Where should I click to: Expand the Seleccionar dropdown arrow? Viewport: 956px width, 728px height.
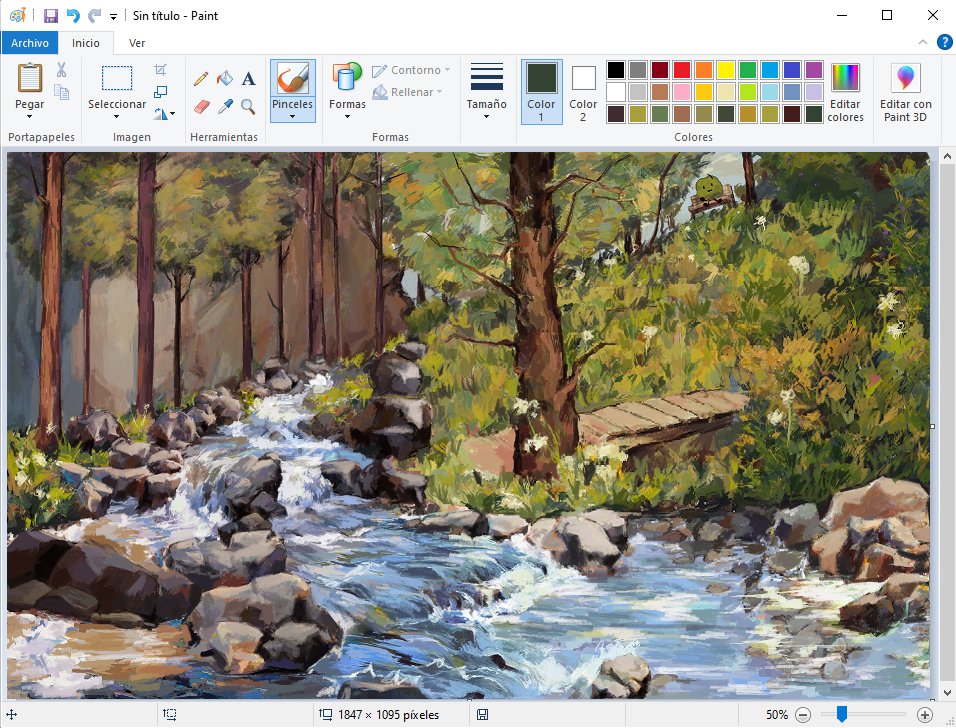coord(116,116)
